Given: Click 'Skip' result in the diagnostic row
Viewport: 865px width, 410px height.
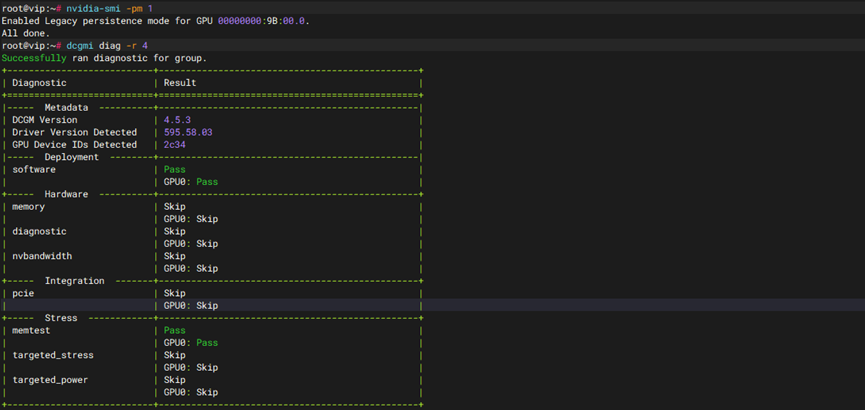Looking at the screenshot, I should click(x=174, y=231).
